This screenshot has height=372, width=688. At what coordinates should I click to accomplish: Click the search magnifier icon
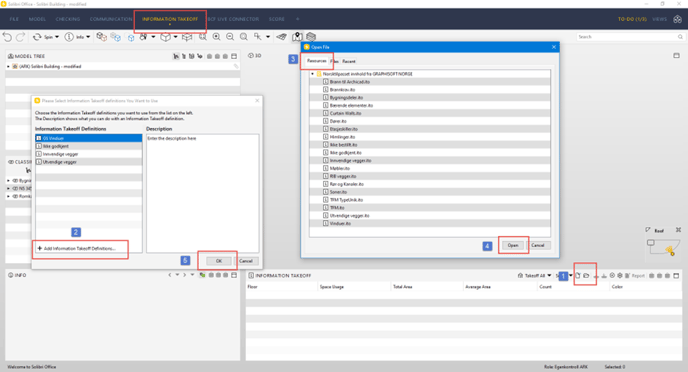point(680,37)
